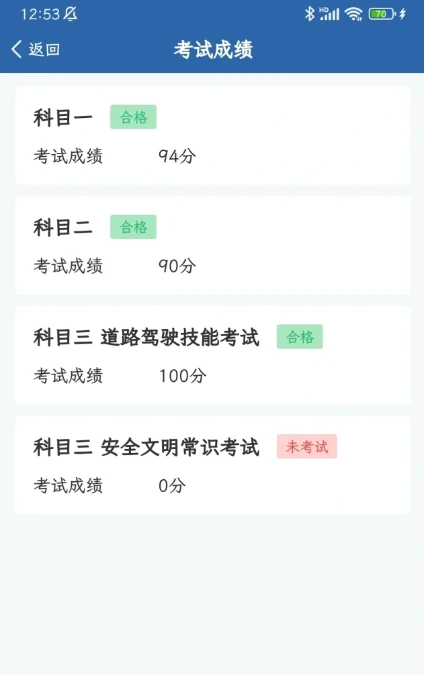Viewport: 424px width, 675px height.
Task: Open 科目三 道路驾驶技能考试 card
Action: tap(213, 355)
